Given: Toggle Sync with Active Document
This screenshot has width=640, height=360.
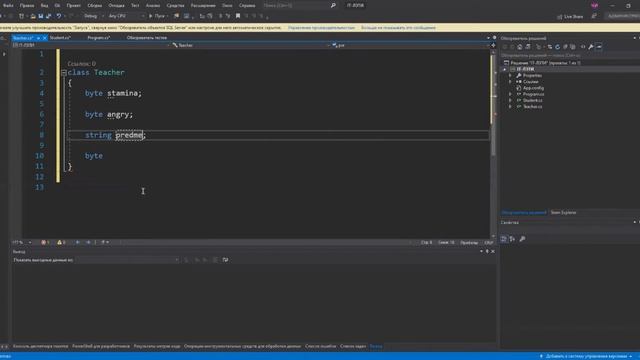Looking at the screenshot, I should (x=550, y=47).
